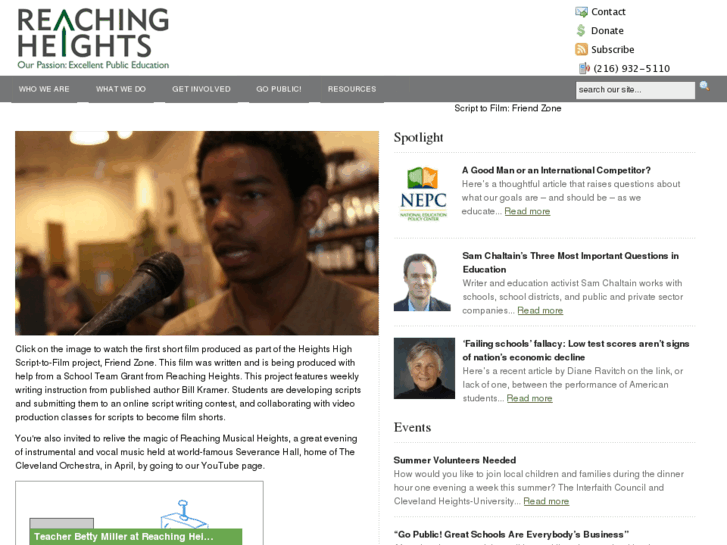Open the Summer Volunteers Needed event
Screen dimensions: 727x545
454,460
